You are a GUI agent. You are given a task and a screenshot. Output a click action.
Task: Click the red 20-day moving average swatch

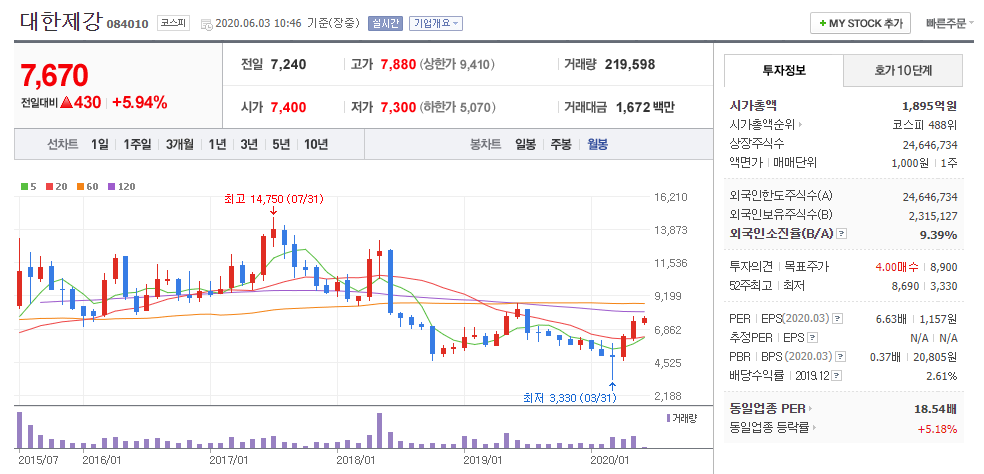48,186
